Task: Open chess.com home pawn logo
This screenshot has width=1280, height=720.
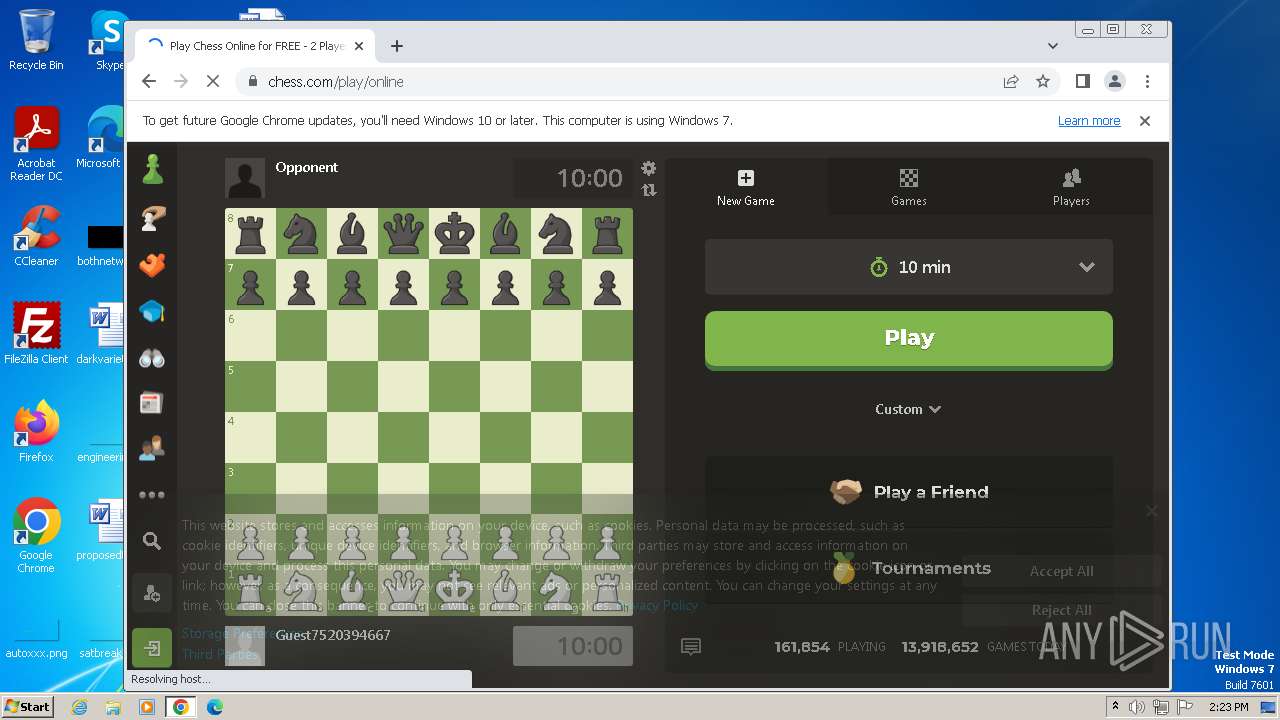Action: coord(152,170)
